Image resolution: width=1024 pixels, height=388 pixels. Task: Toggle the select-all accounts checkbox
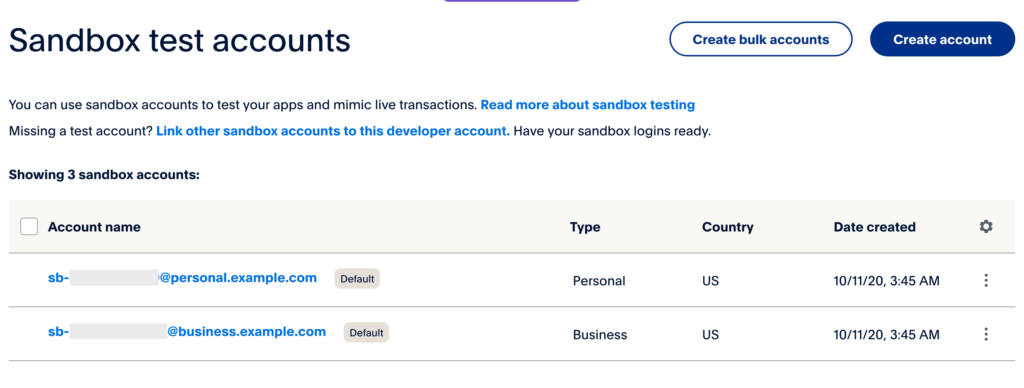[x=29, y=227]
